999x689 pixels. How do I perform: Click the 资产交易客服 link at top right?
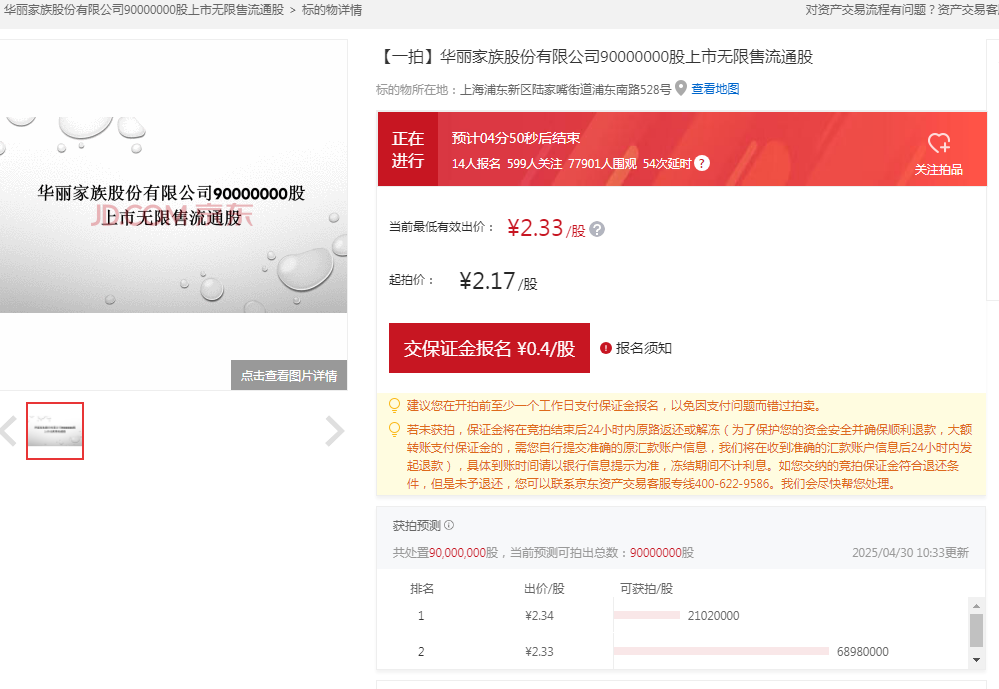[968, 10]
